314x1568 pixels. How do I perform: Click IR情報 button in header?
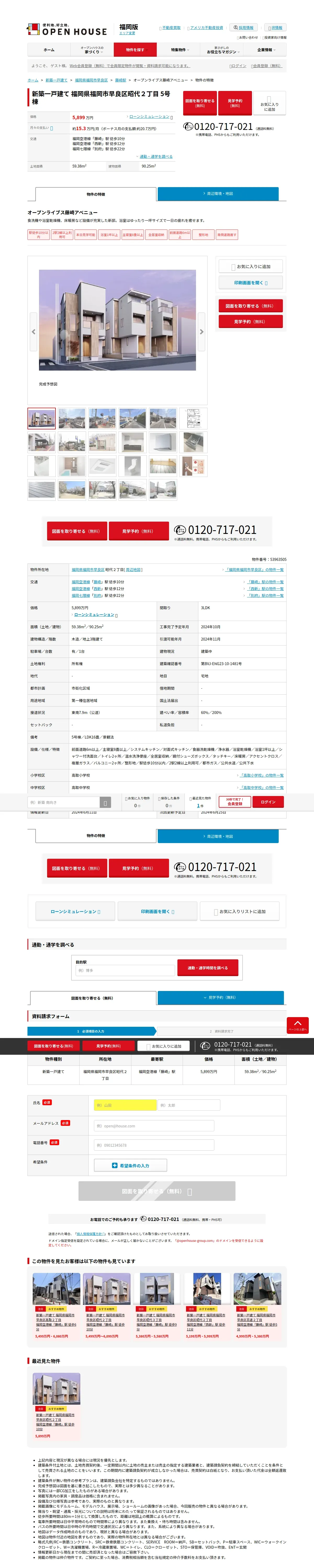275,27
